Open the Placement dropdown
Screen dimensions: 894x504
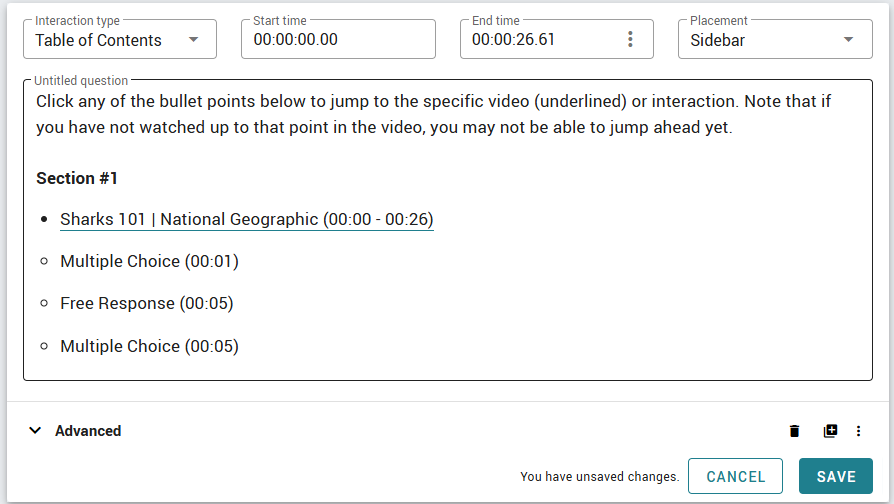coord(849,40)
